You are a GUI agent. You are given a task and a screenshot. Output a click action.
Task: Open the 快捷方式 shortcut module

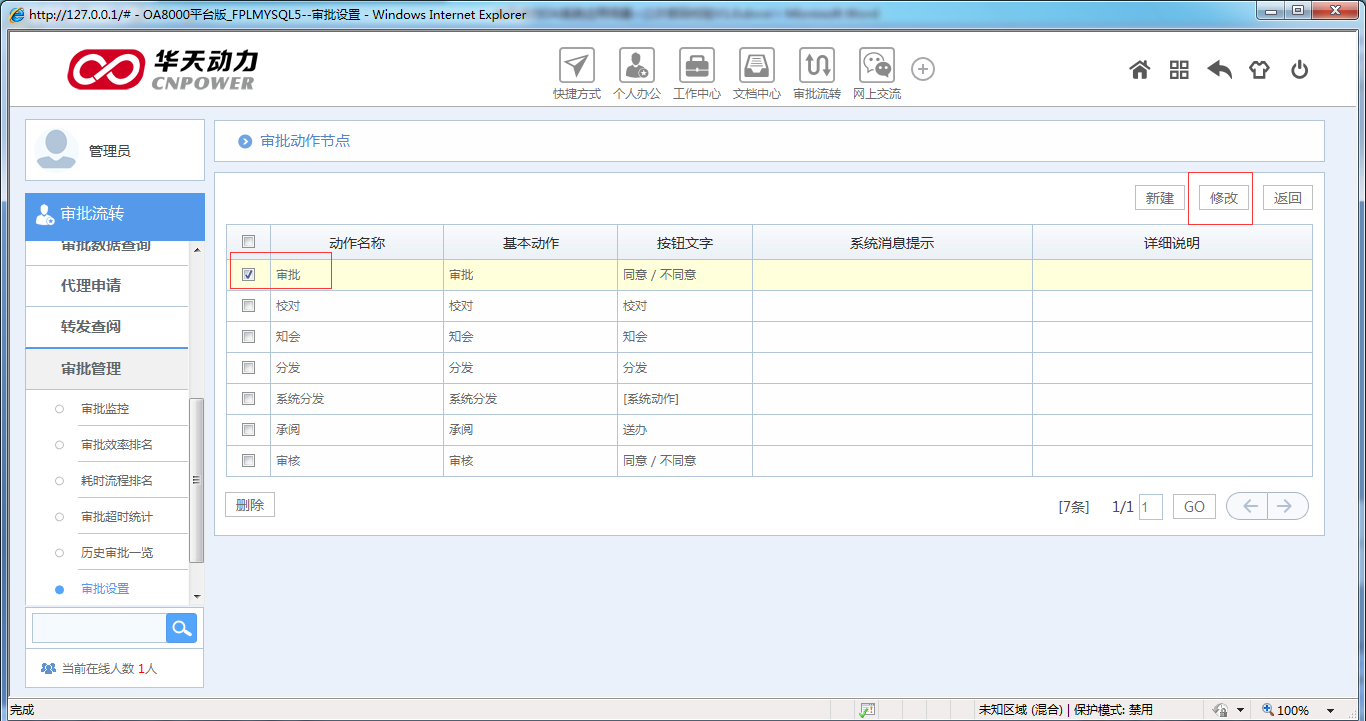tap(577, 70)
